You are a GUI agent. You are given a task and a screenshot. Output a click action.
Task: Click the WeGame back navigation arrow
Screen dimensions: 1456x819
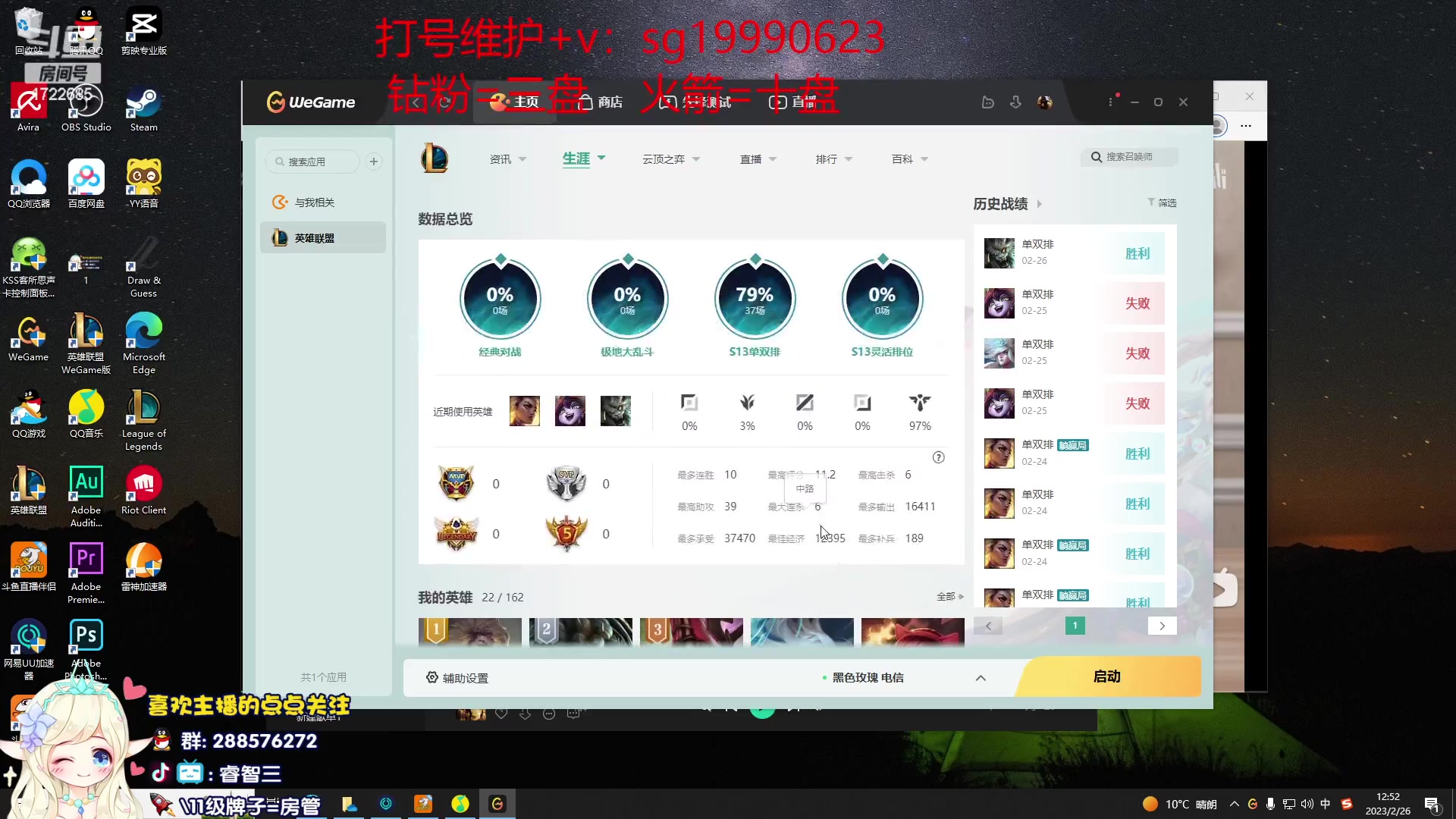[x=416, y=102]
